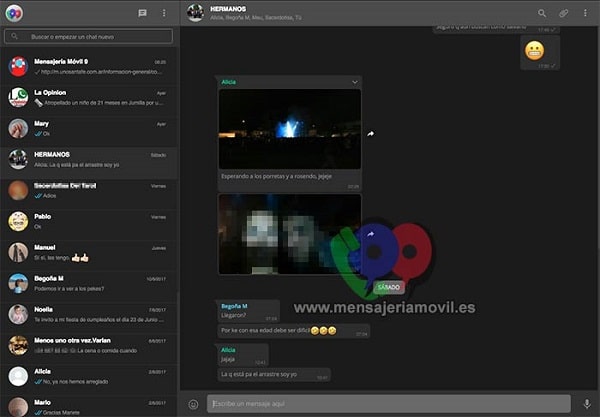This screenshot has height=417, width=600.
Task: Open the emoji picker beside the message box
Action: pyautogui.click(x=194, y=404)
